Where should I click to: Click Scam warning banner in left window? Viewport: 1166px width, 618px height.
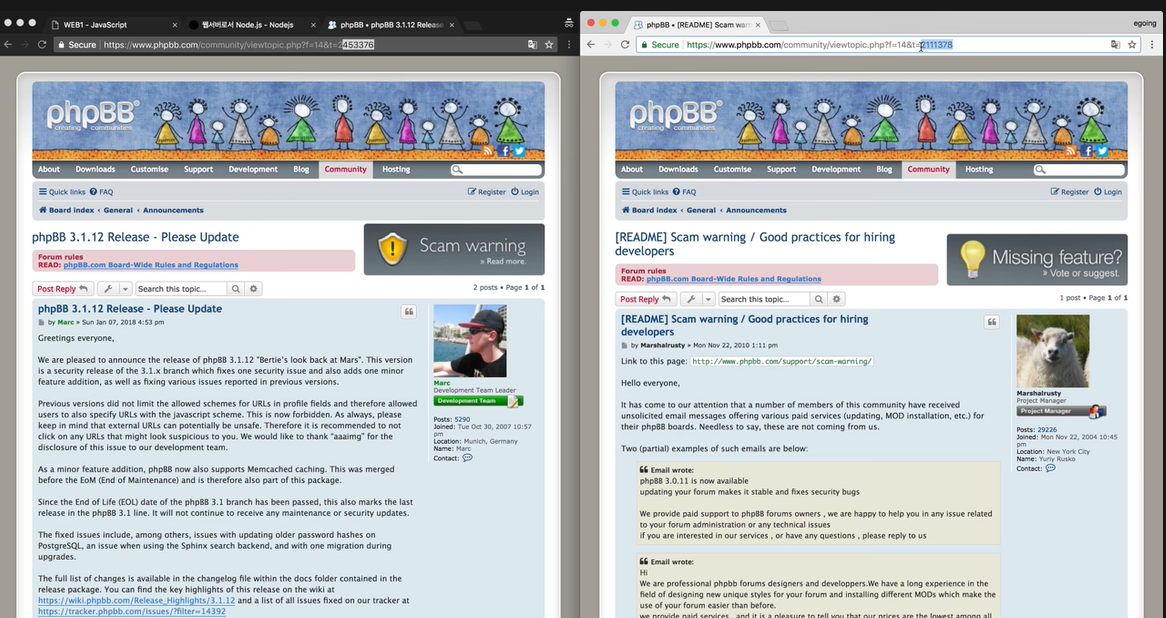point(454,249)
